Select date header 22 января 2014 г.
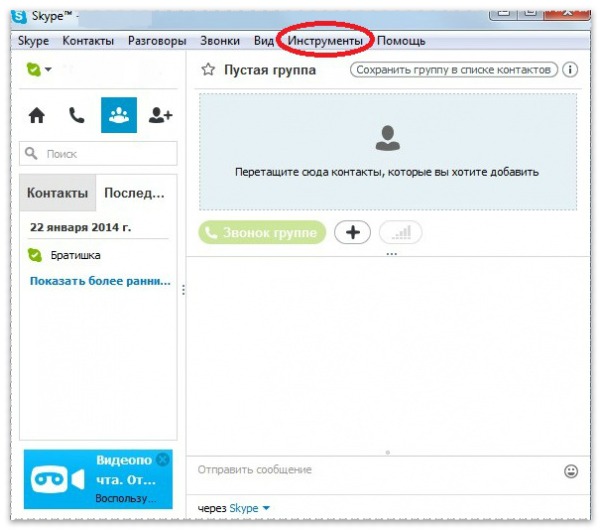 [81, 227]
